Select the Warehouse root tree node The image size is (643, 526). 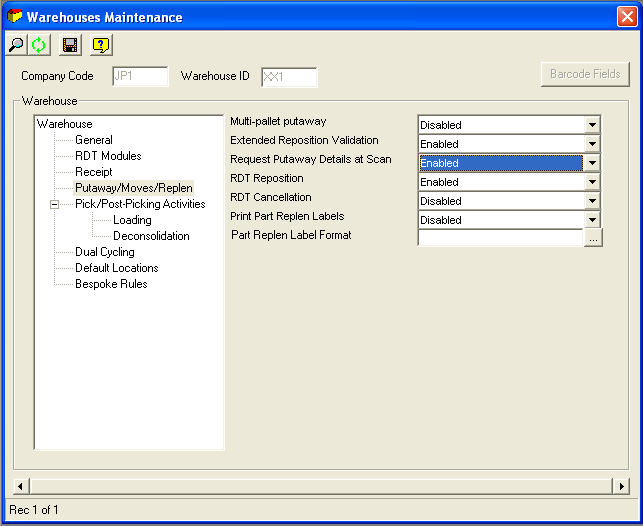click(x=64, y=124)
